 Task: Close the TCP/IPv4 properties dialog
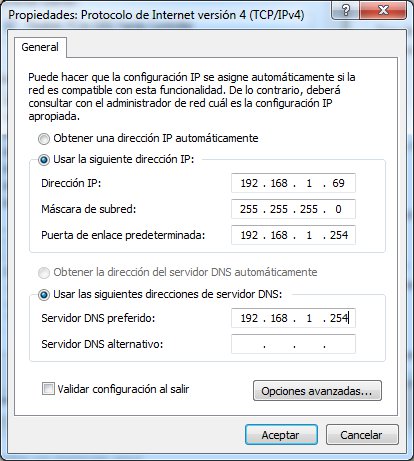[383, 11]
